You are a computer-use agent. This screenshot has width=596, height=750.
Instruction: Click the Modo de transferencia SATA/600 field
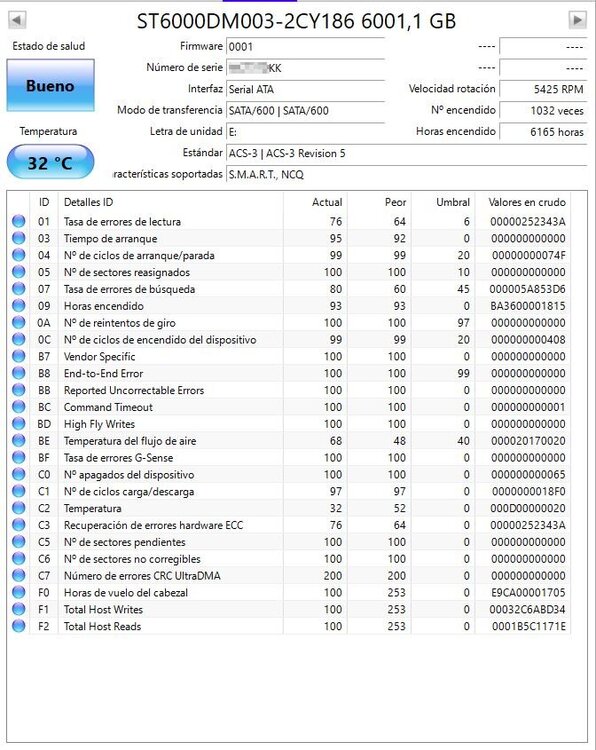[305, 110]
